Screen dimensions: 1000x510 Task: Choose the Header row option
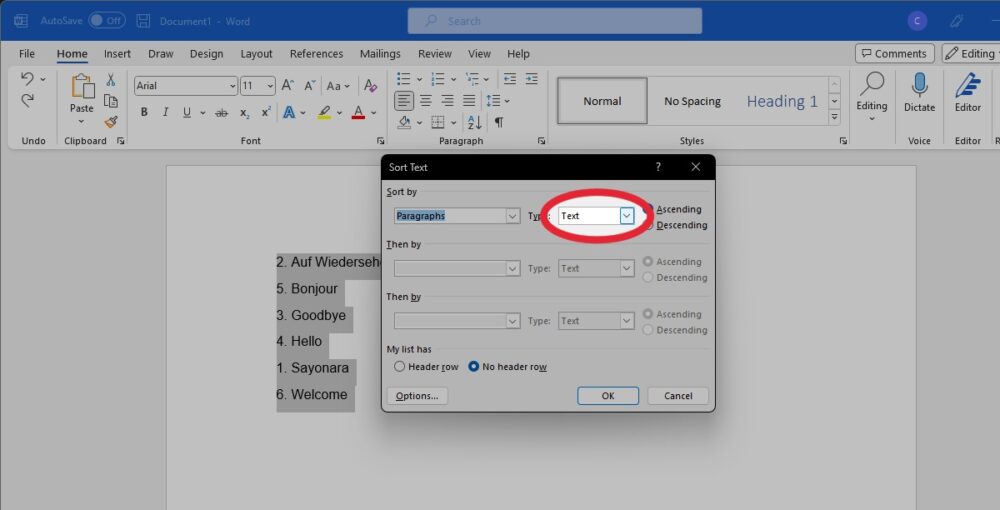click(400, 367)
